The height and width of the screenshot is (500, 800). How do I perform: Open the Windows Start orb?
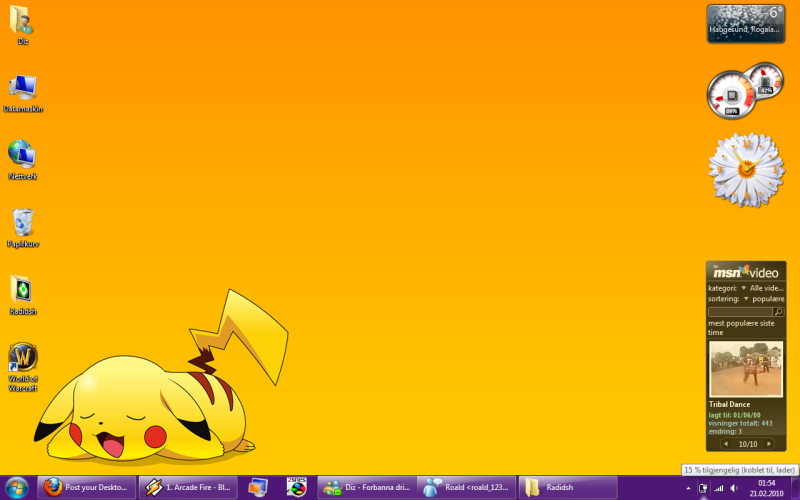click(x=16, y=488)
